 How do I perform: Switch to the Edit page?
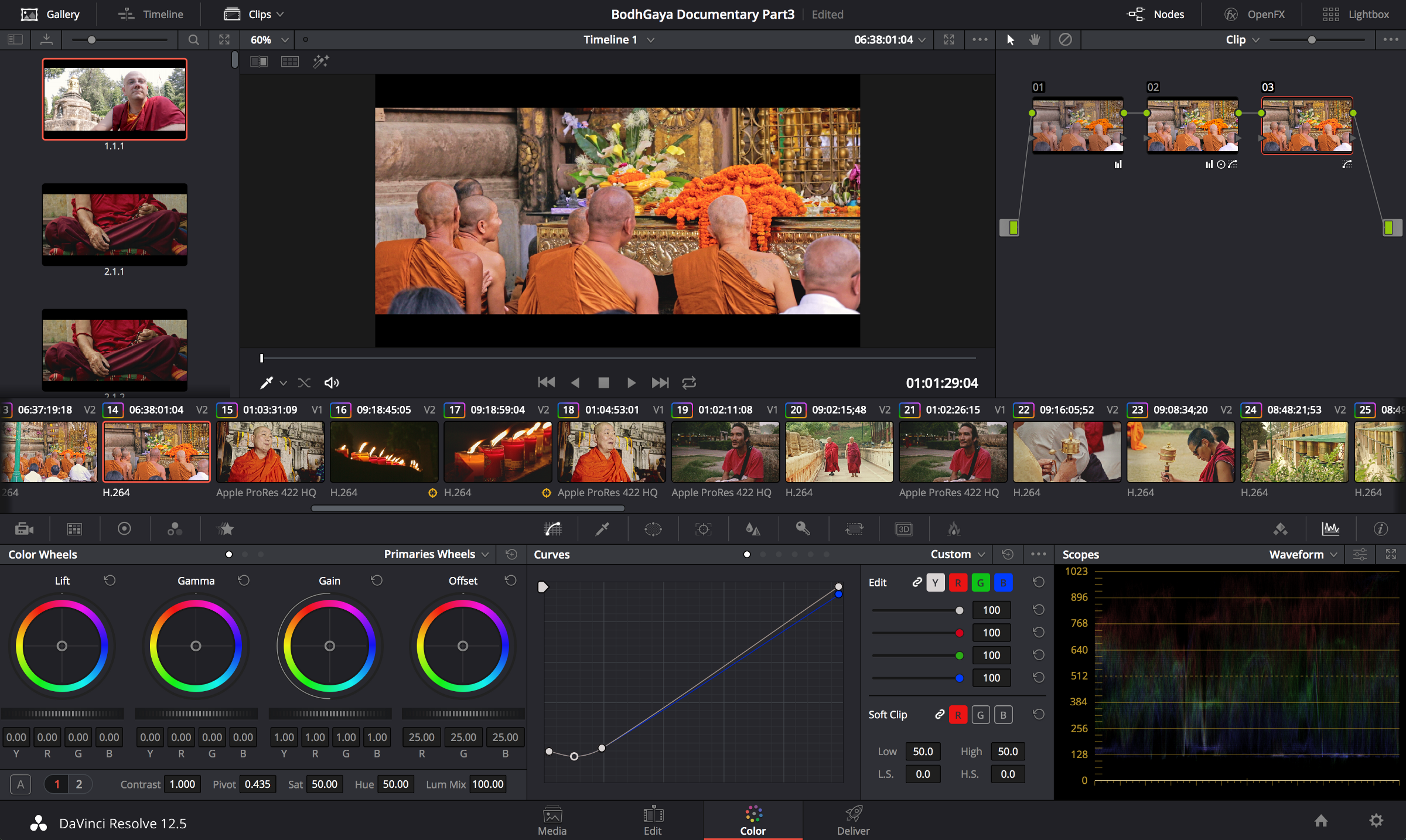[x=653, y=820]
